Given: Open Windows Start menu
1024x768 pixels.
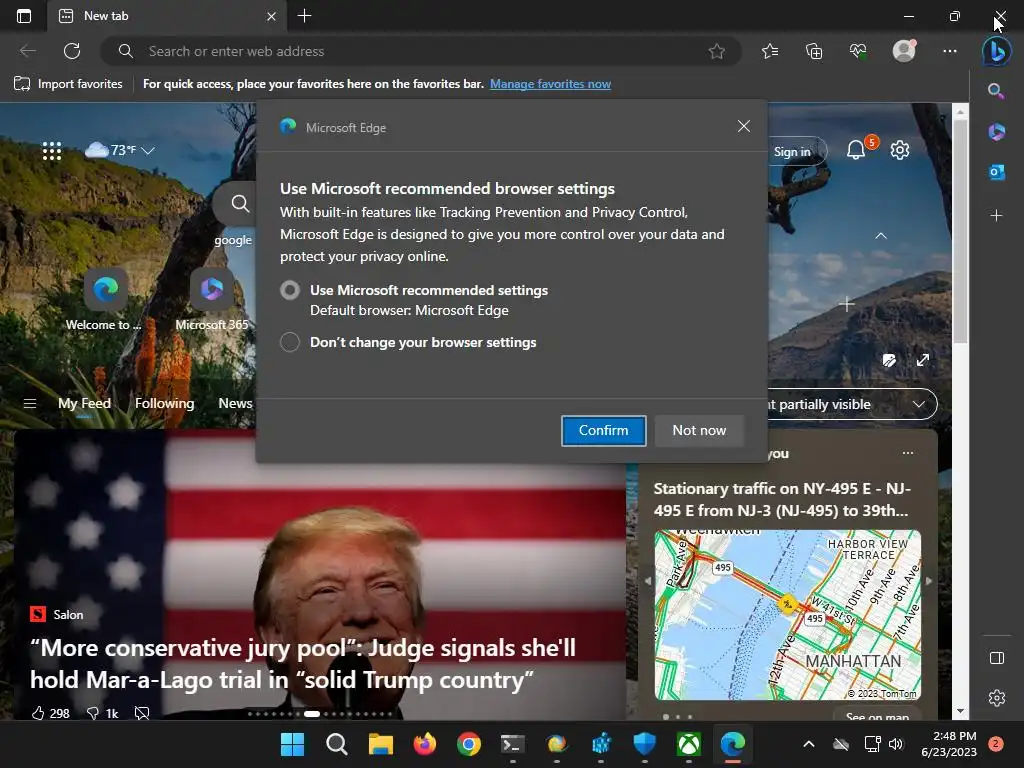Looking at the screenshot, I should coord(292,744).
